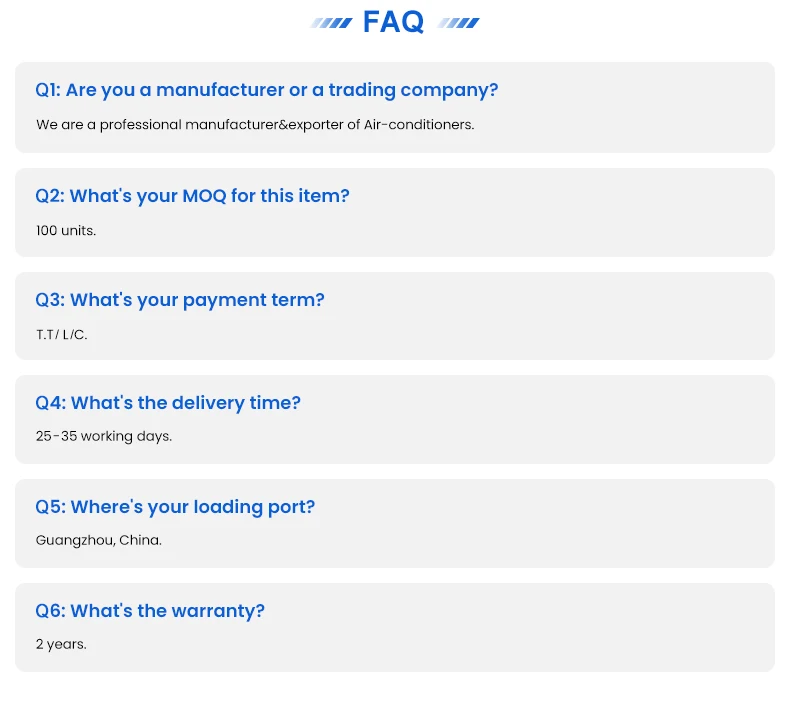
Task: Click the 'Q1:' number prefix
Action: coord(48,90)
